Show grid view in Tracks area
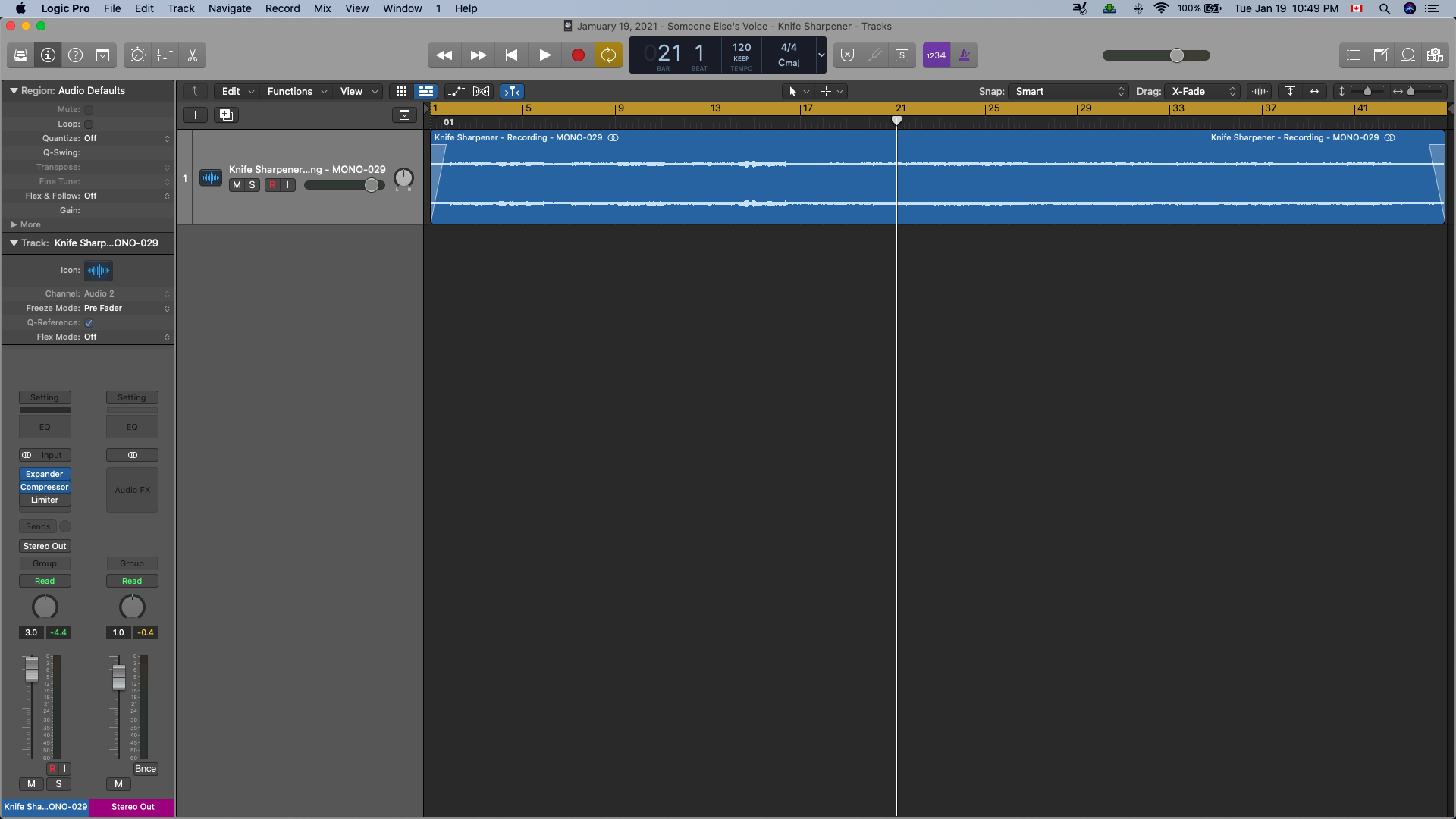Screen dimensions: 1456x819 (x=401, y=92)
